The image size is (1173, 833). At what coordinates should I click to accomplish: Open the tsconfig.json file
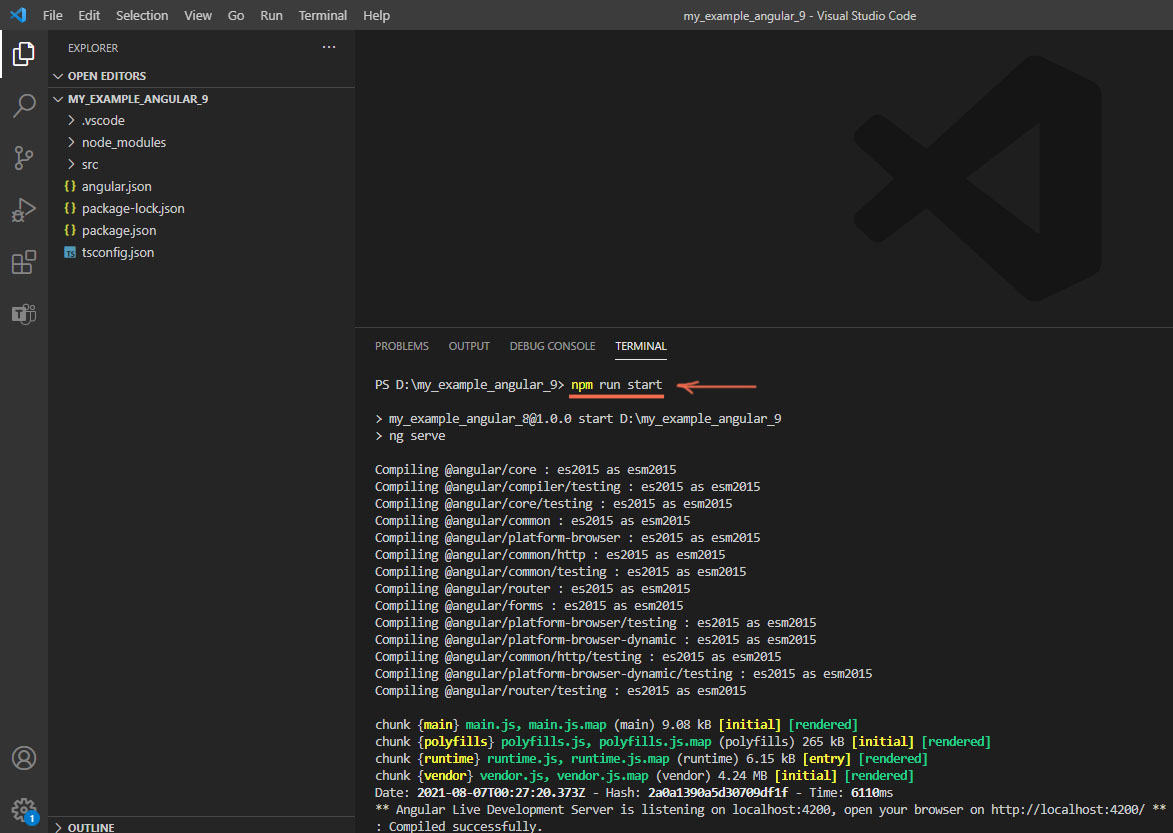coord(118,252)
